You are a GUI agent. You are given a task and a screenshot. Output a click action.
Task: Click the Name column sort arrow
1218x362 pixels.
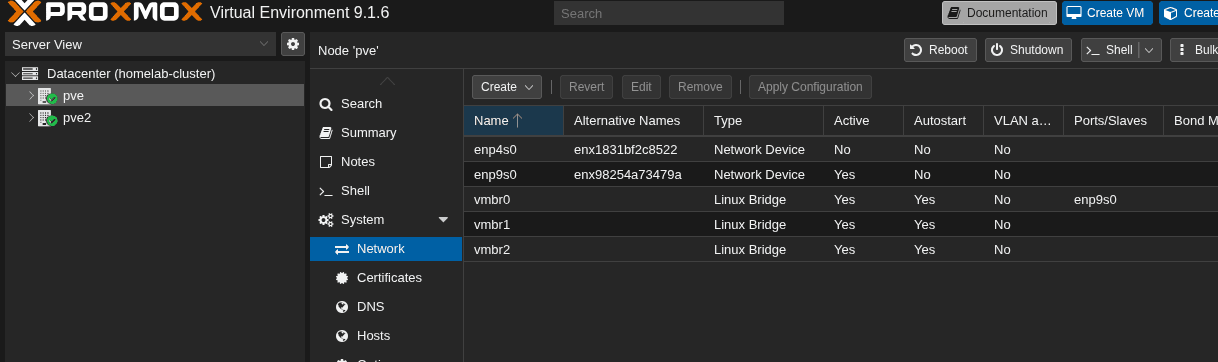(x=517, y=120)
